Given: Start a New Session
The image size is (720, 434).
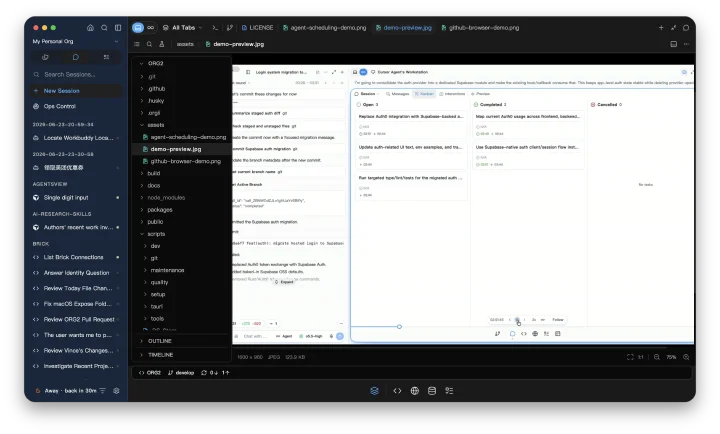Looking at the screenshot, I should (x=76, y=91).
